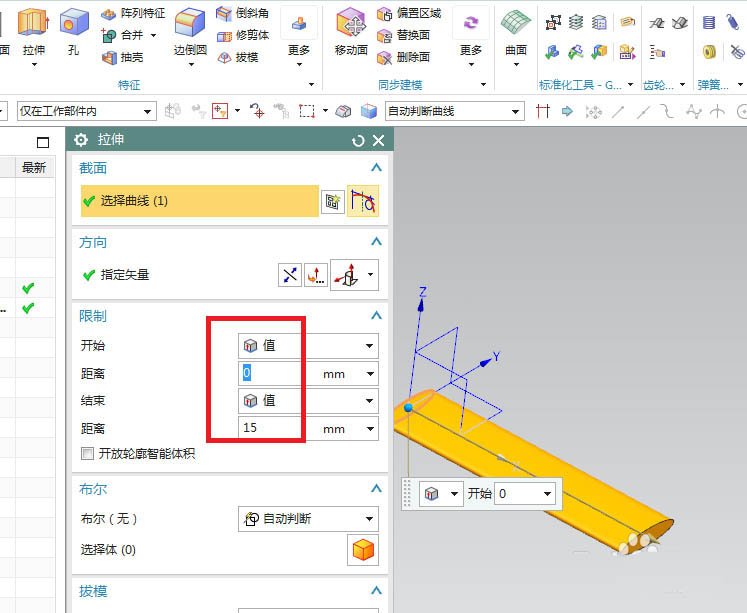
Task: Click the 选择曲线 (1) selection row
Action: point(200,201)
